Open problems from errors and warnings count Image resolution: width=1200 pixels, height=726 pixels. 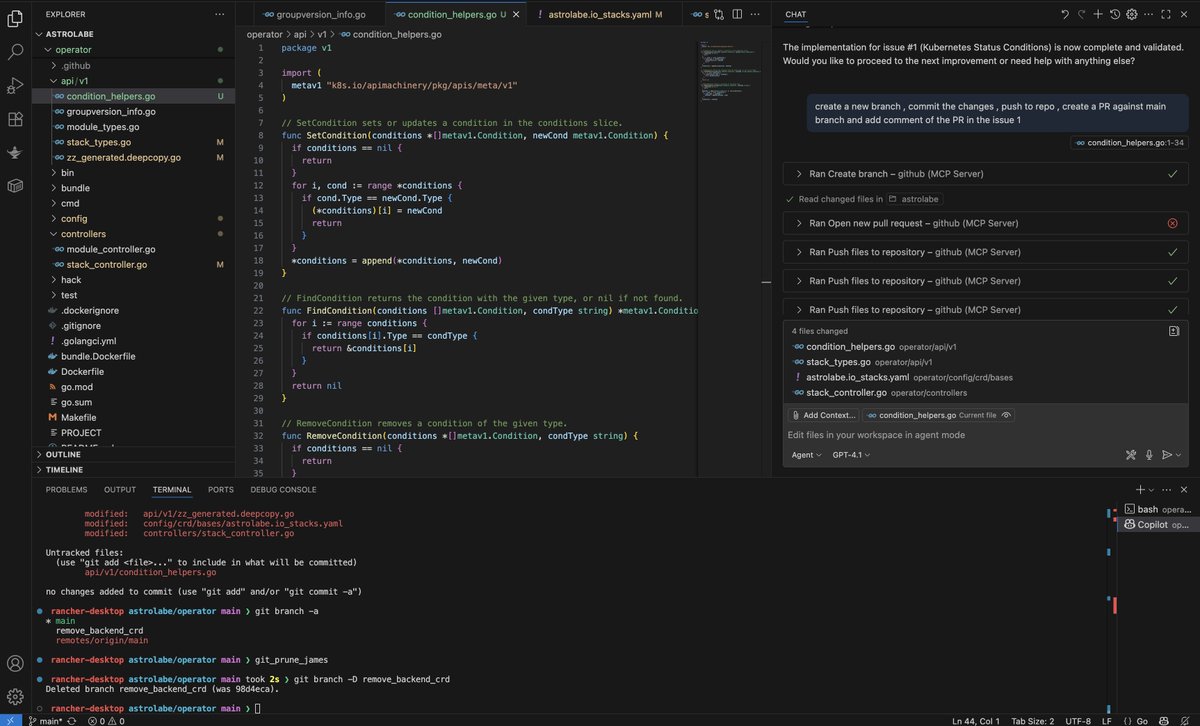tap(106, 720)
